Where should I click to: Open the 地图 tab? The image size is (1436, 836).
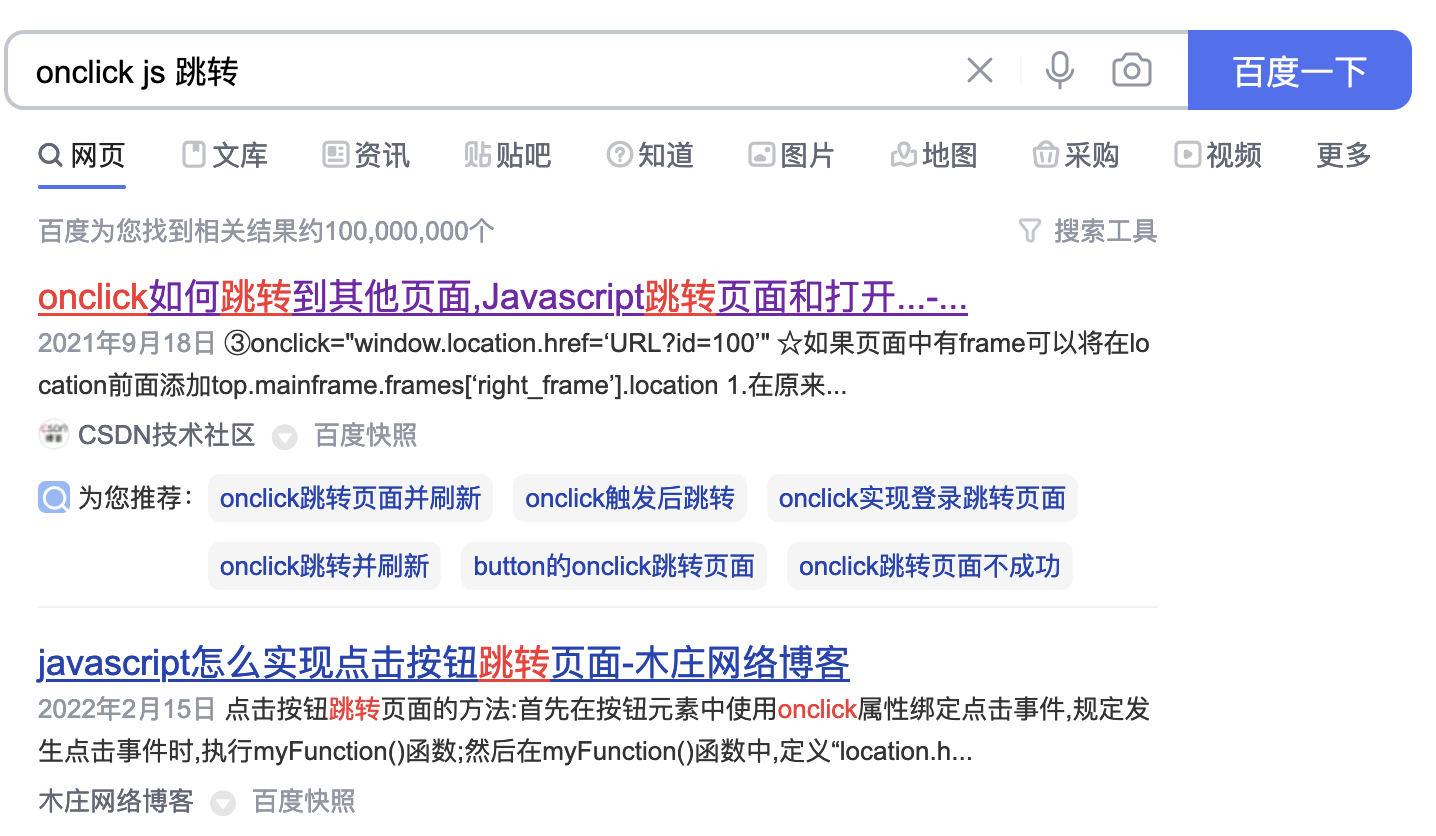[934, 155]
